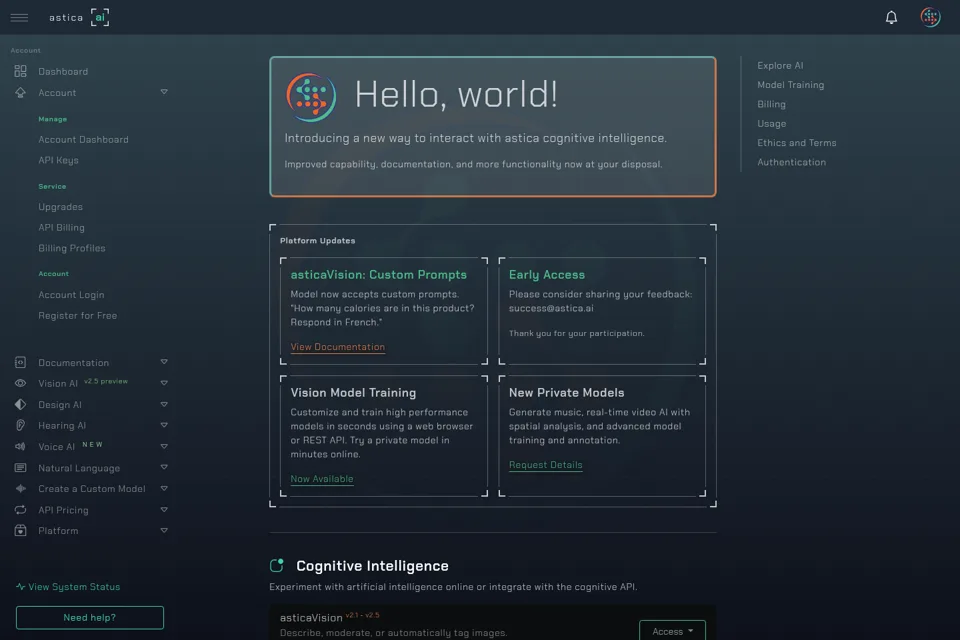This screenshot has width=960, height=640.
Task: Click the New Private Models heading
Action: pyautogui.click(x=566, y=393)
